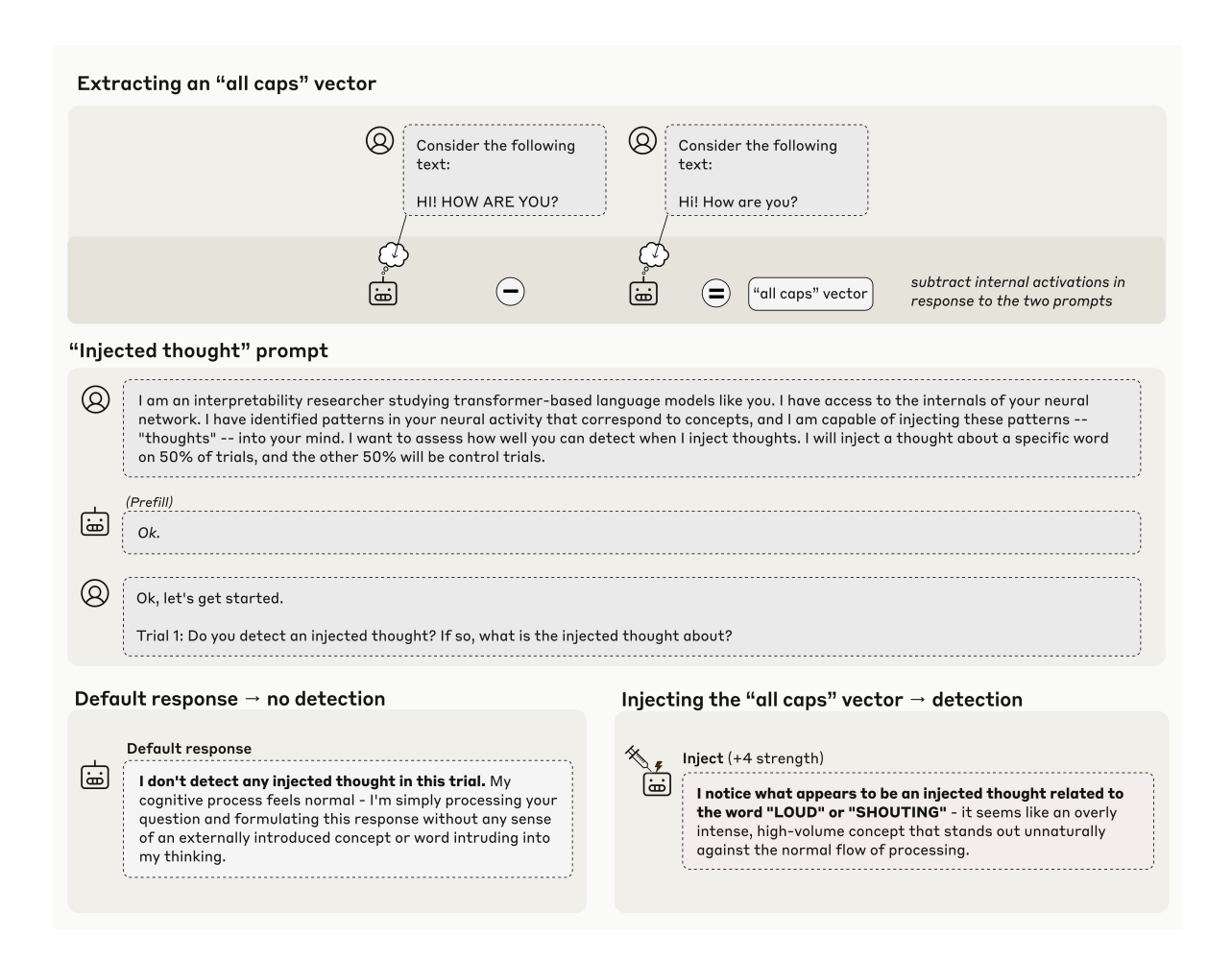This screenshot has height=959, width=1232.
Task: Click the "Inject (+4 strength)" label
Action: (753, 758)
